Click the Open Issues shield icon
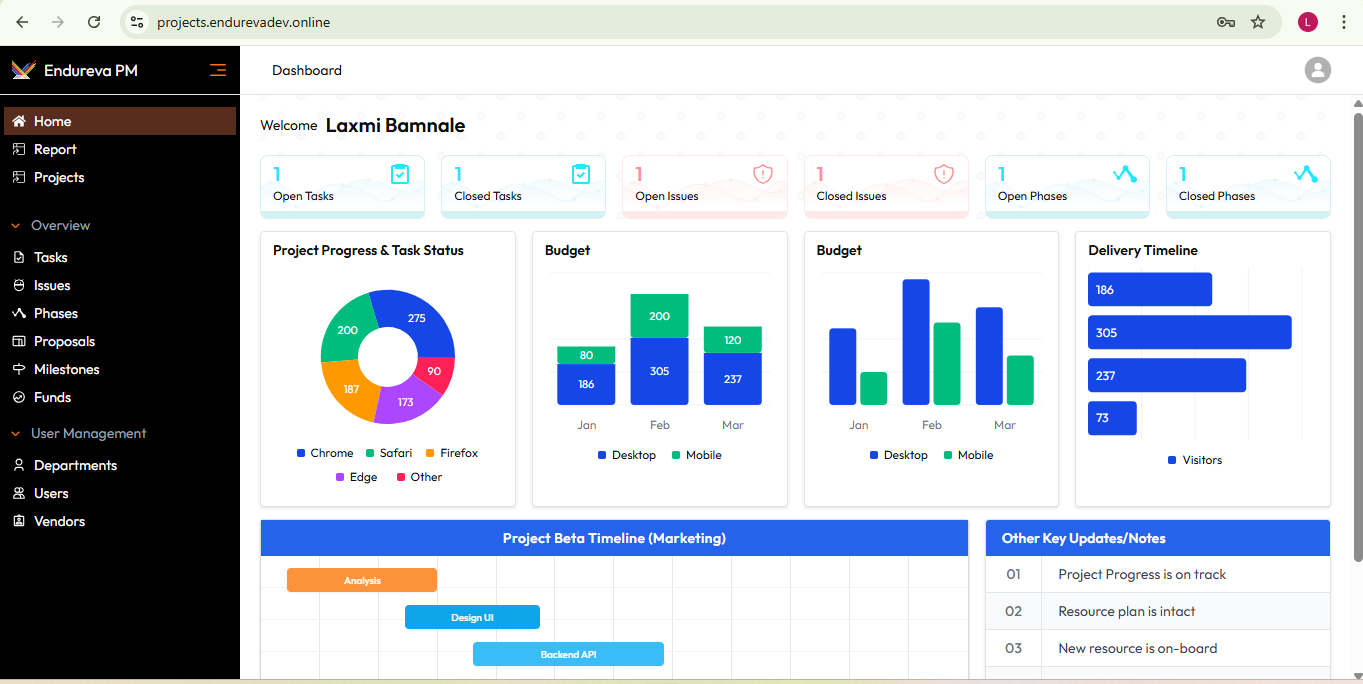1363x684 pixels. [763, 174]
